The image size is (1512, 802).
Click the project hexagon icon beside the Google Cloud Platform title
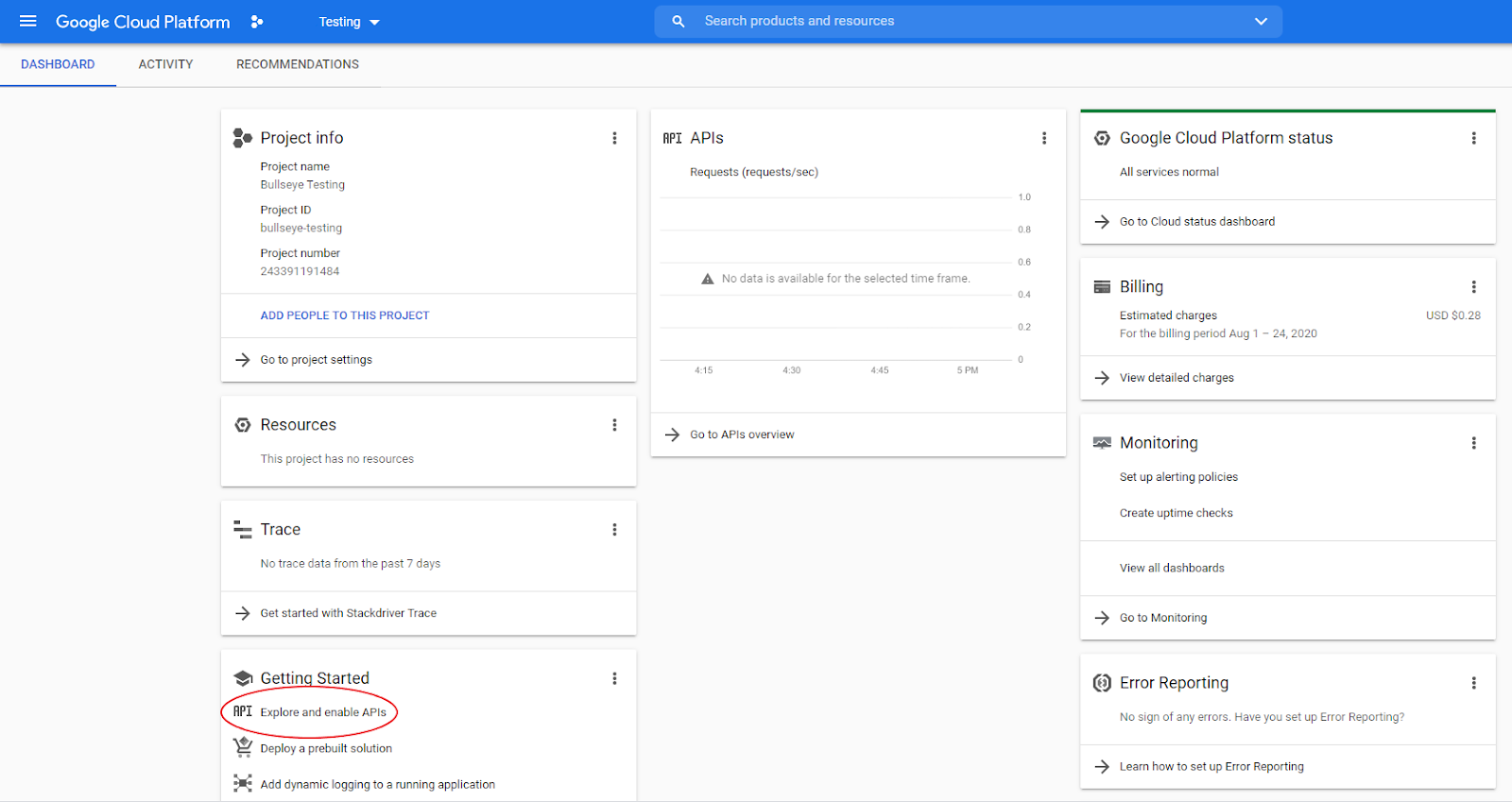[257, 22]
